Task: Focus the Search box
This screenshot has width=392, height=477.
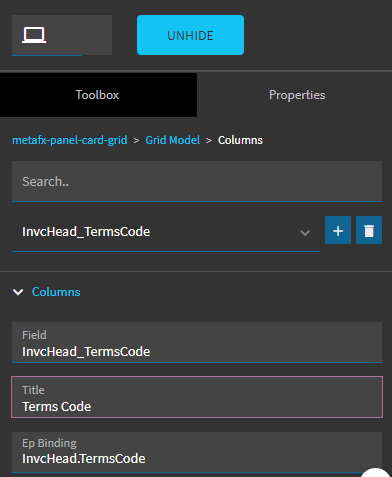Action: click(x=197, y=181)
